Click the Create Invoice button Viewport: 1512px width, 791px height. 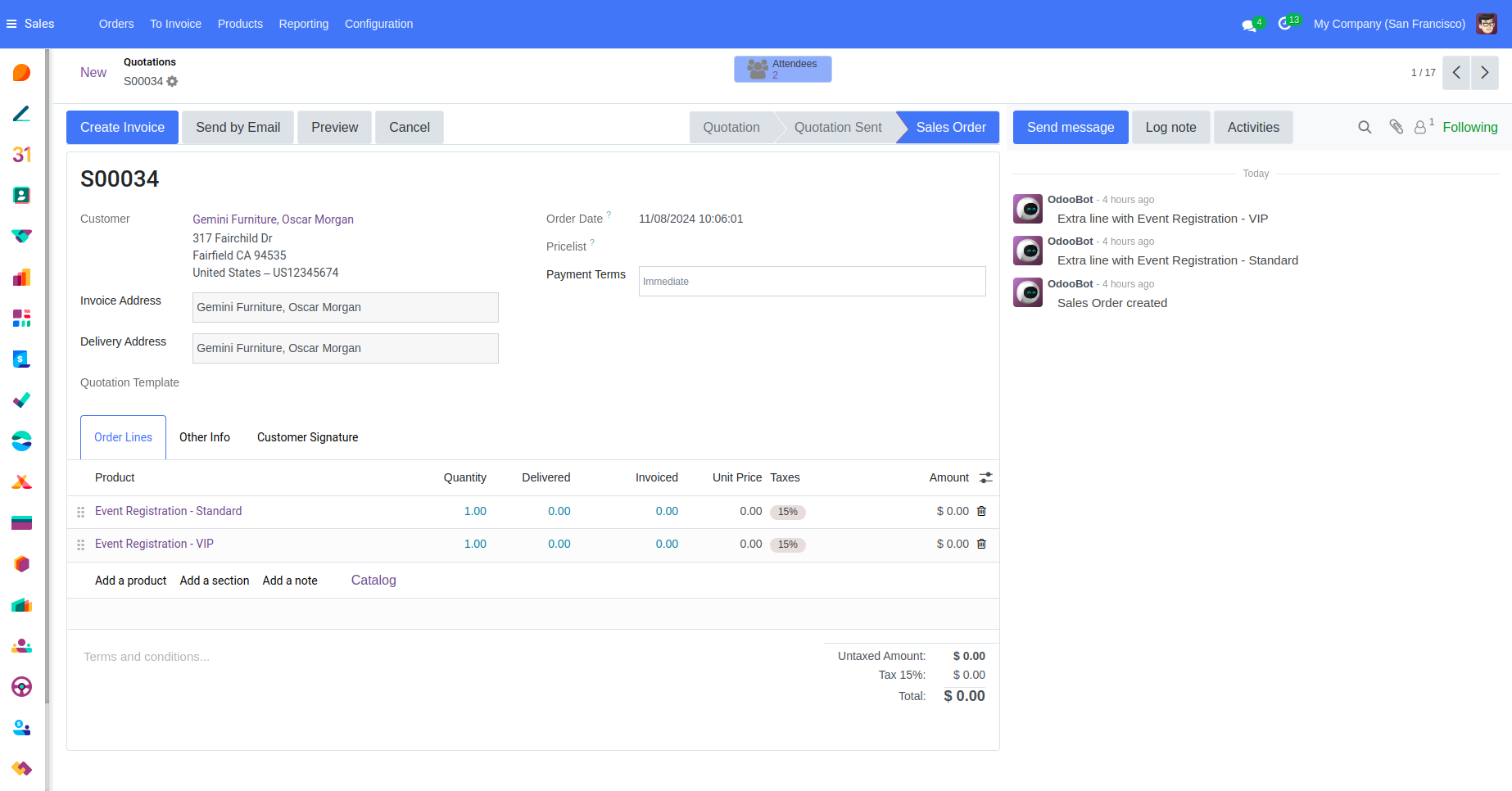(122, 127)
